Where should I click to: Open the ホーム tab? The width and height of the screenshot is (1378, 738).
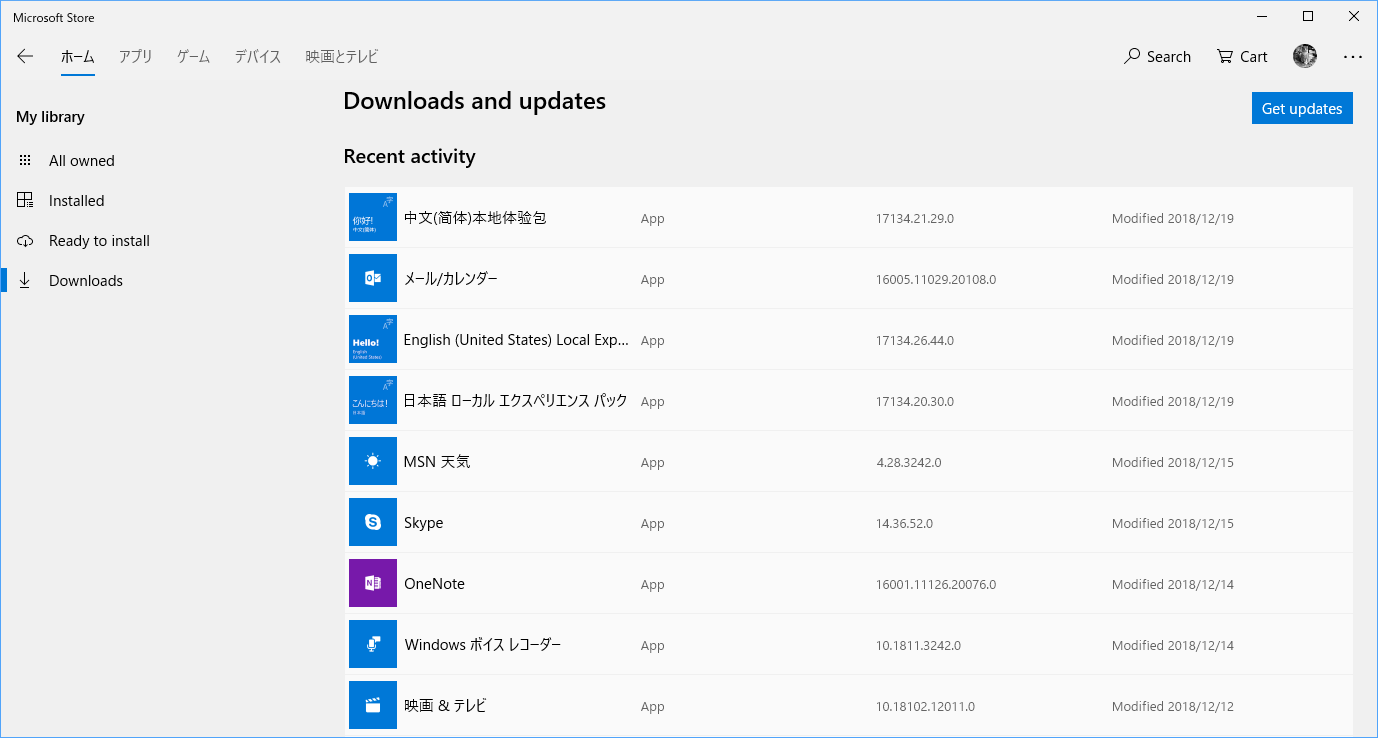click(77, 57)
